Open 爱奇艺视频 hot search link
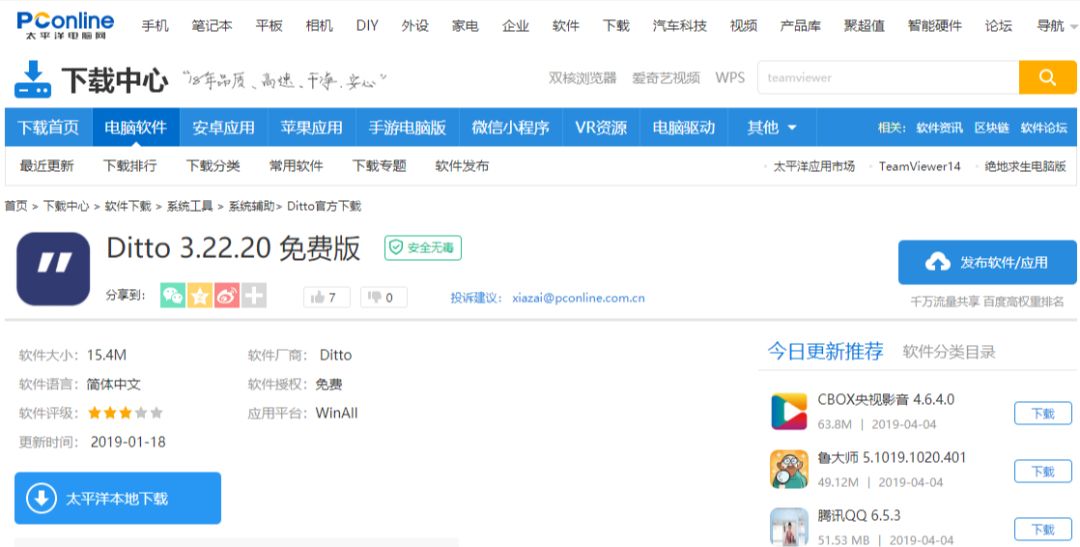 pos(666,78)
